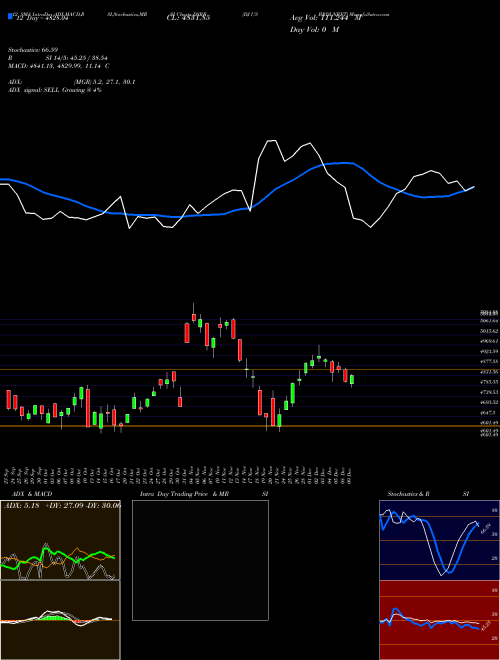The height and width of the screenshot is (660, 500).
Task: Click the end of the blue 12-day SMA line
Action: 474,186
